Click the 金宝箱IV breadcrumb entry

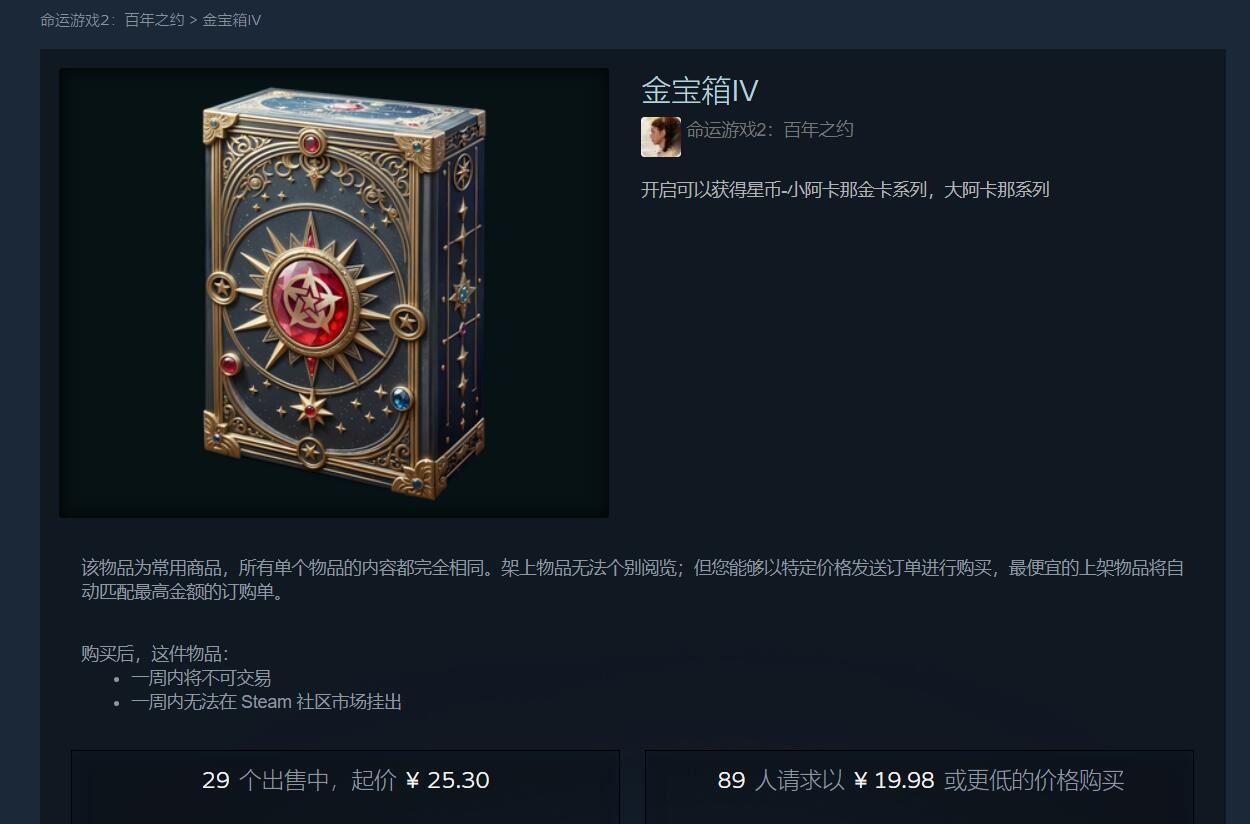coord(232,20)
